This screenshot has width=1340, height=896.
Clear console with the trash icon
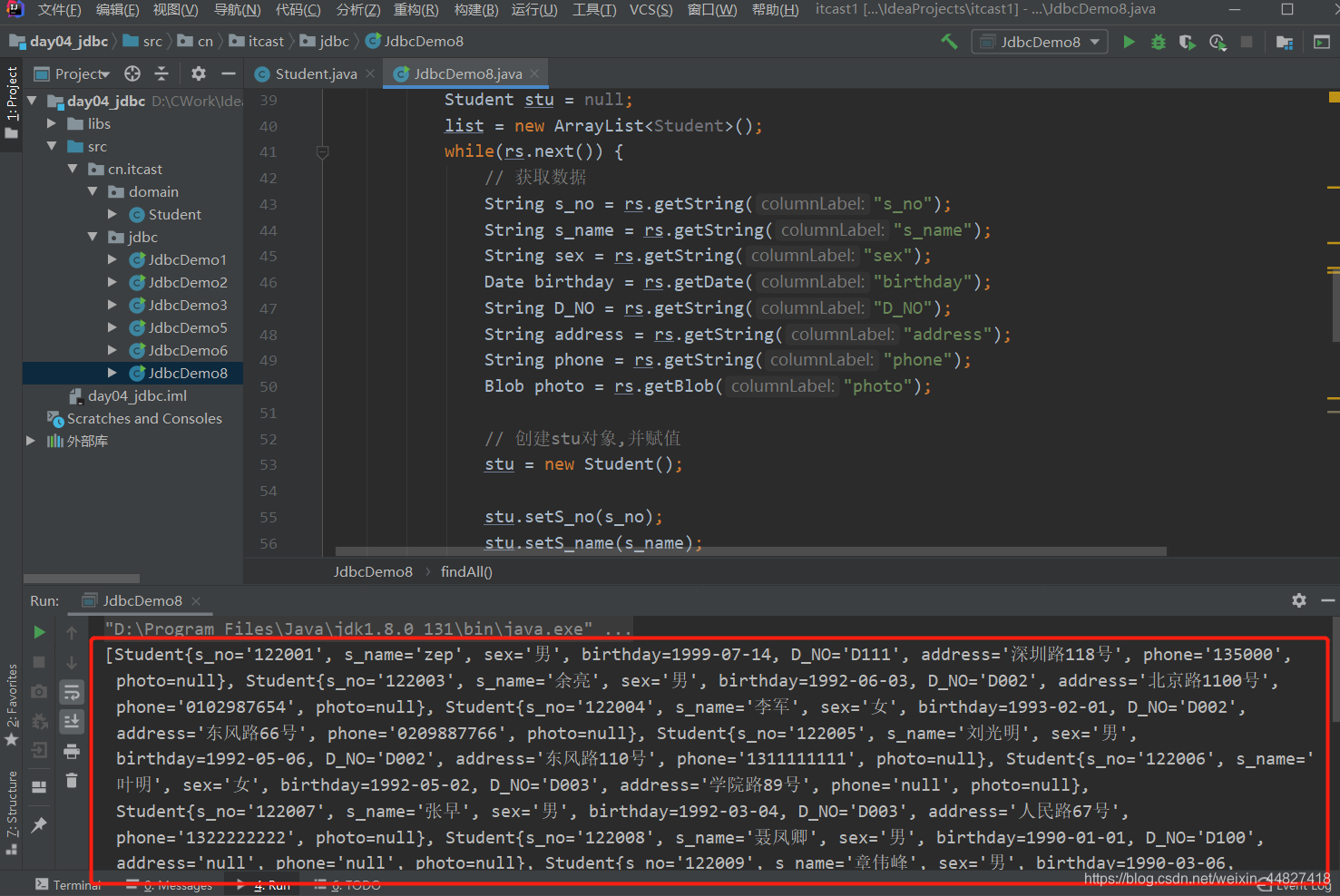coord(72,780)
